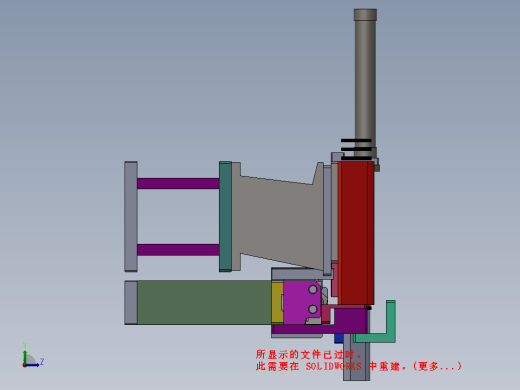Select the olive green rectangular body
The image size is (520, 390).
point(204,302)
